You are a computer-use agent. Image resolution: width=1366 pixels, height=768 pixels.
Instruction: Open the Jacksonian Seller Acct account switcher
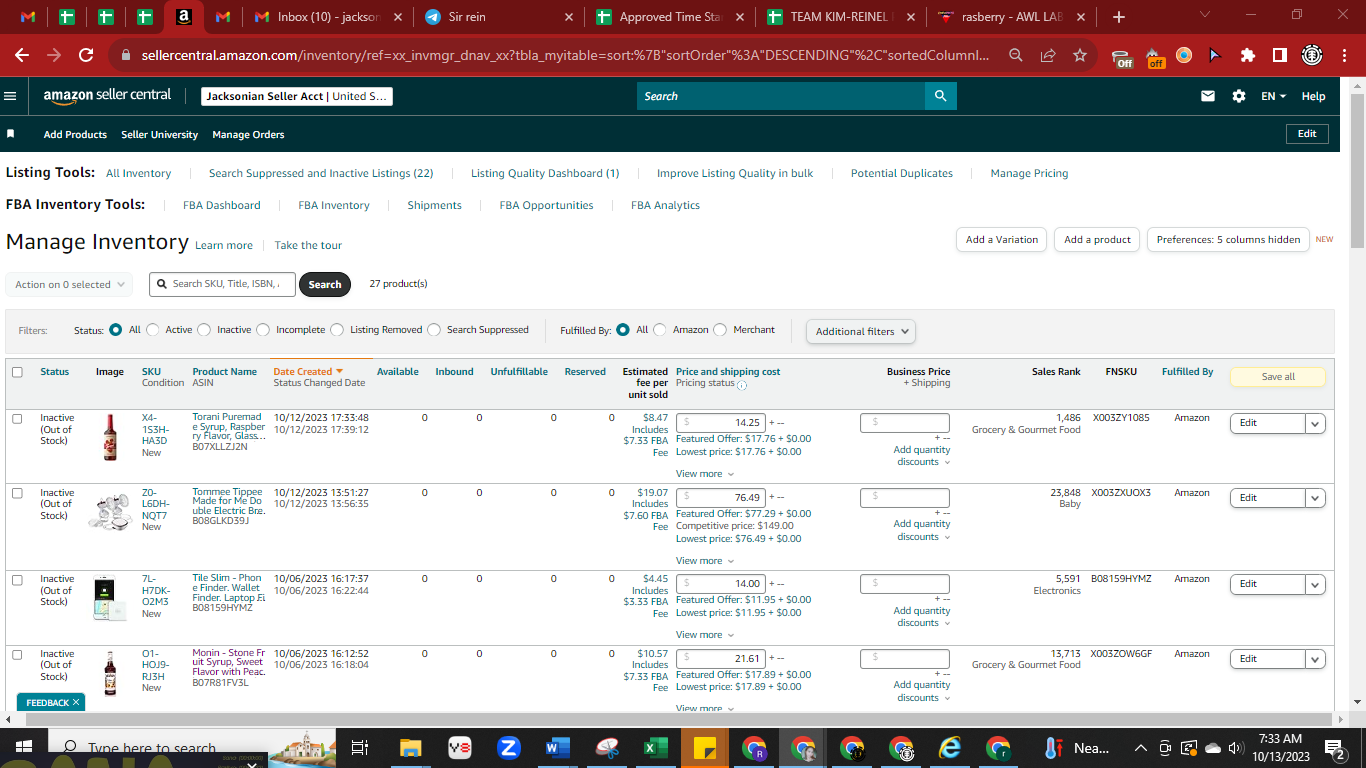coord(297,96)
